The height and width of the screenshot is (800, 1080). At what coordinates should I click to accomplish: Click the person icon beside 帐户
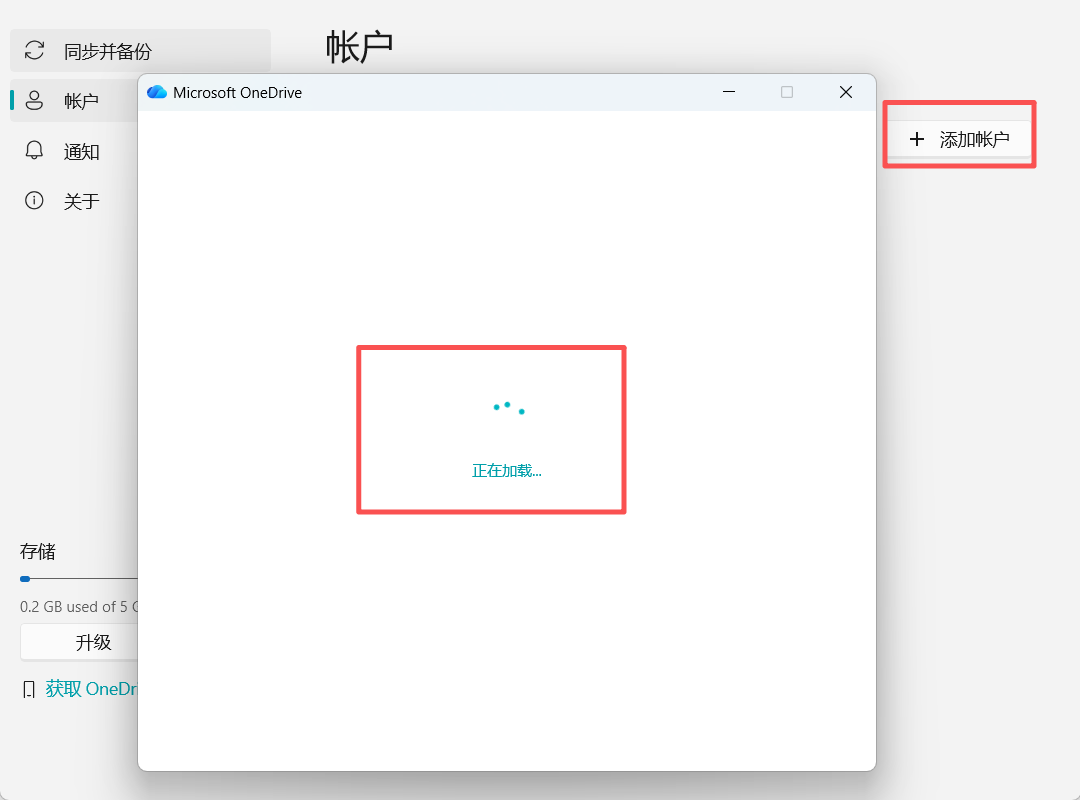(34, 101)
